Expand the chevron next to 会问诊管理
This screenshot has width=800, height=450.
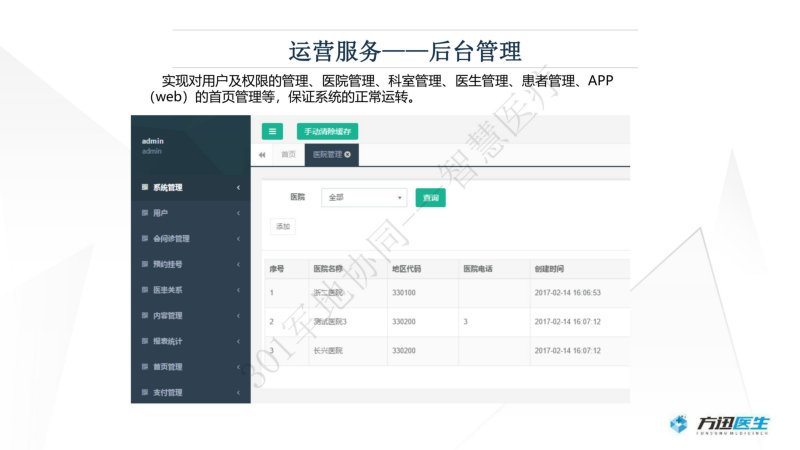click(238, 238)
